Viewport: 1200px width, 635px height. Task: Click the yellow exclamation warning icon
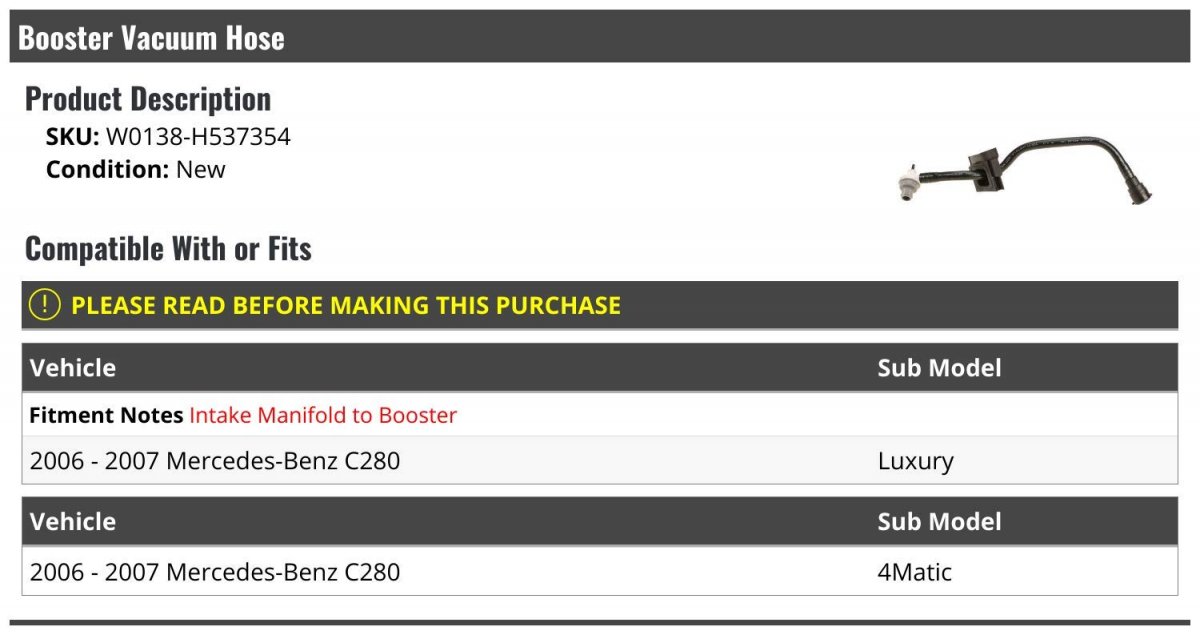(x=44, y=305)
